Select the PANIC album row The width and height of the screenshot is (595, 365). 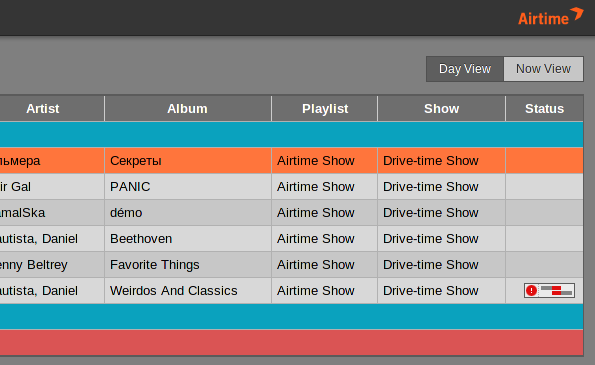pos(291,187)
